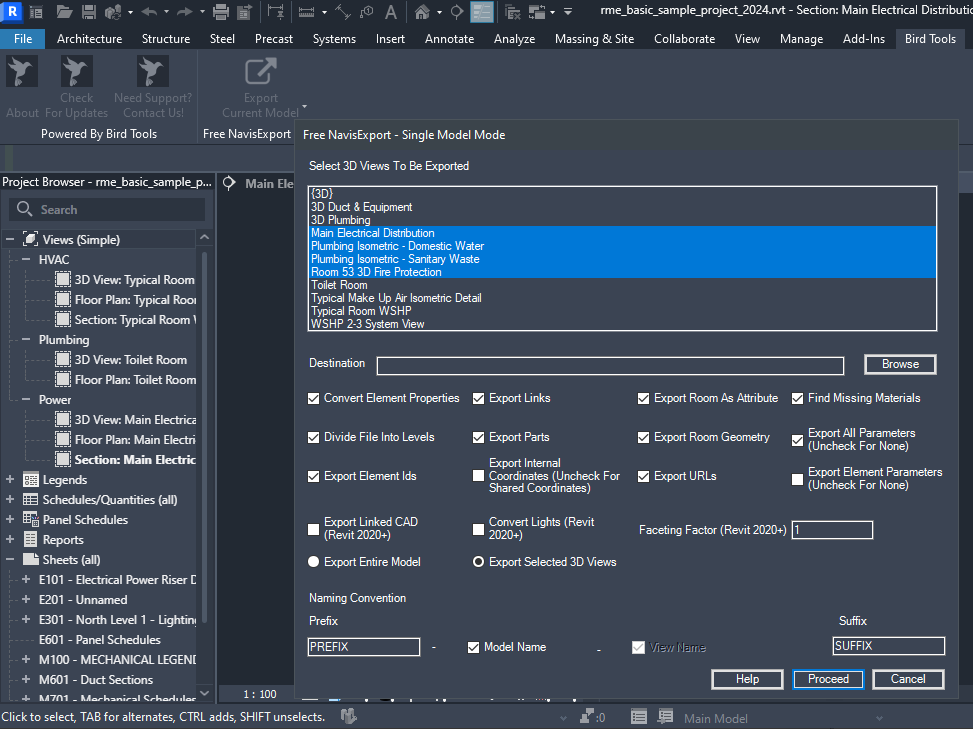The width and height of the screenshot is (973, 729).
Task: Click the Open folder icon in quick access toolbar
Action: click(64, 12)
